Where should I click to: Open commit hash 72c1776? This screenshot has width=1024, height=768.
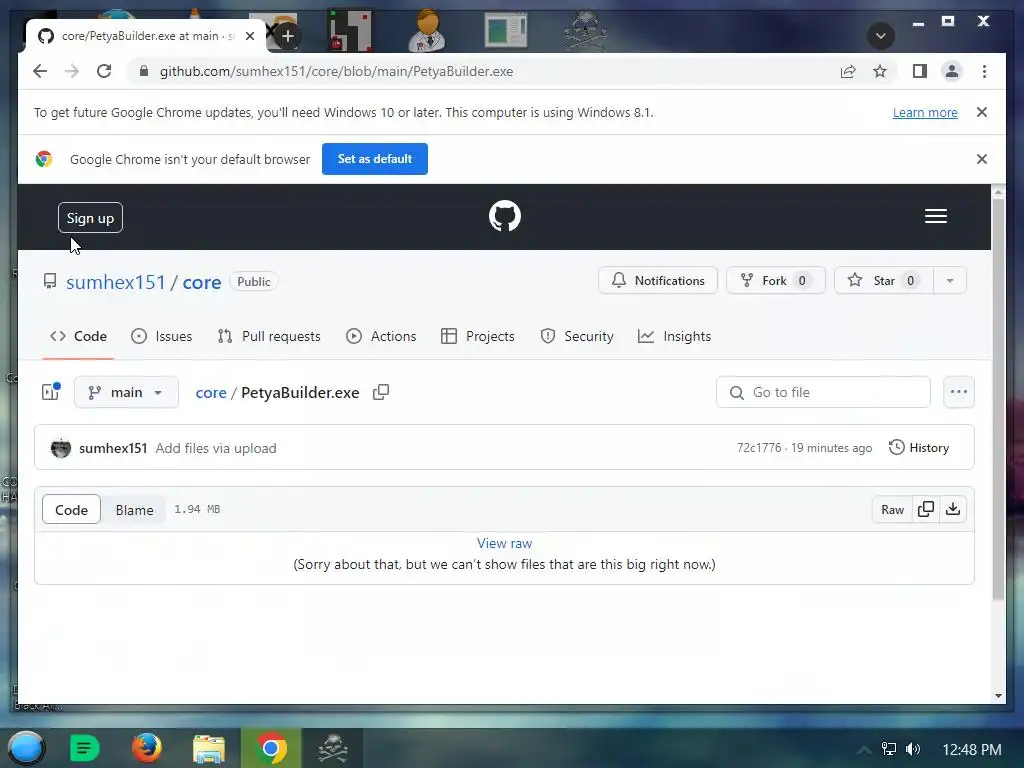[759, 448]
